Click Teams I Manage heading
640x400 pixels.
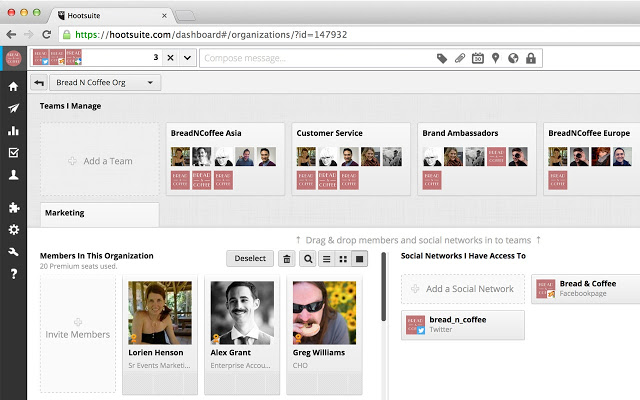tap(70, 106)
